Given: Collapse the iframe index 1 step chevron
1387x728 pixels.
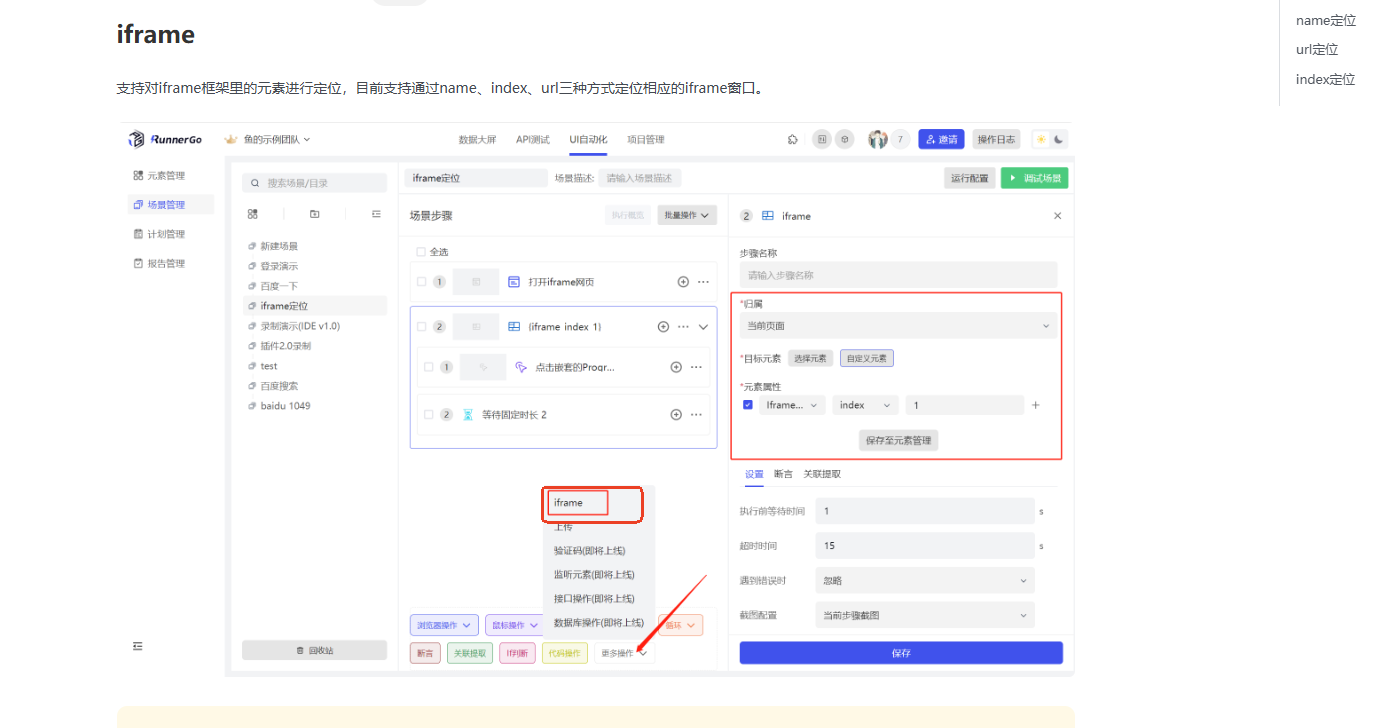Looking at the screenshot, I should [x=703, y=327].
